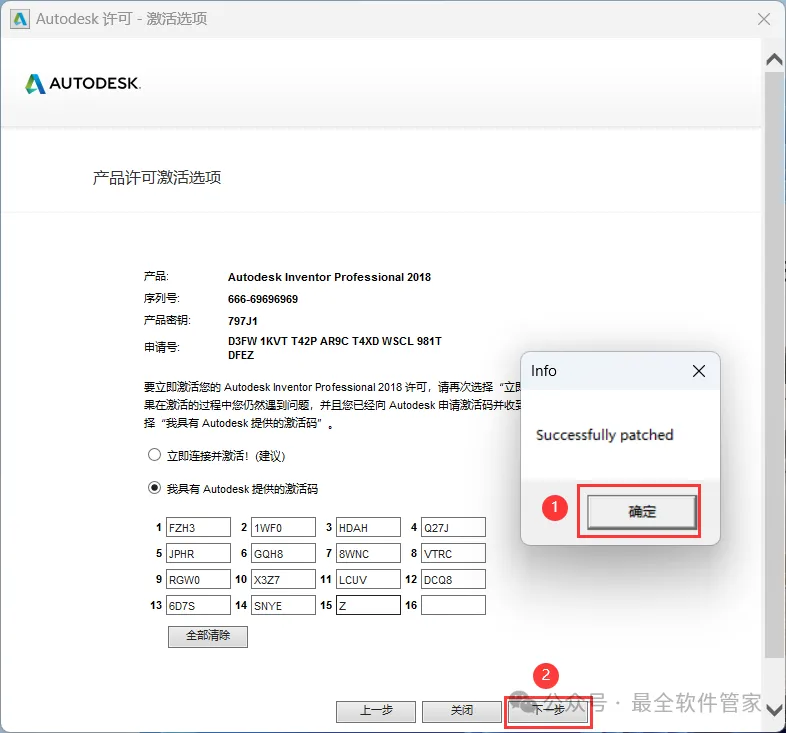Close the Info dialog with X

pyautogui.click(x=699, y=371)
